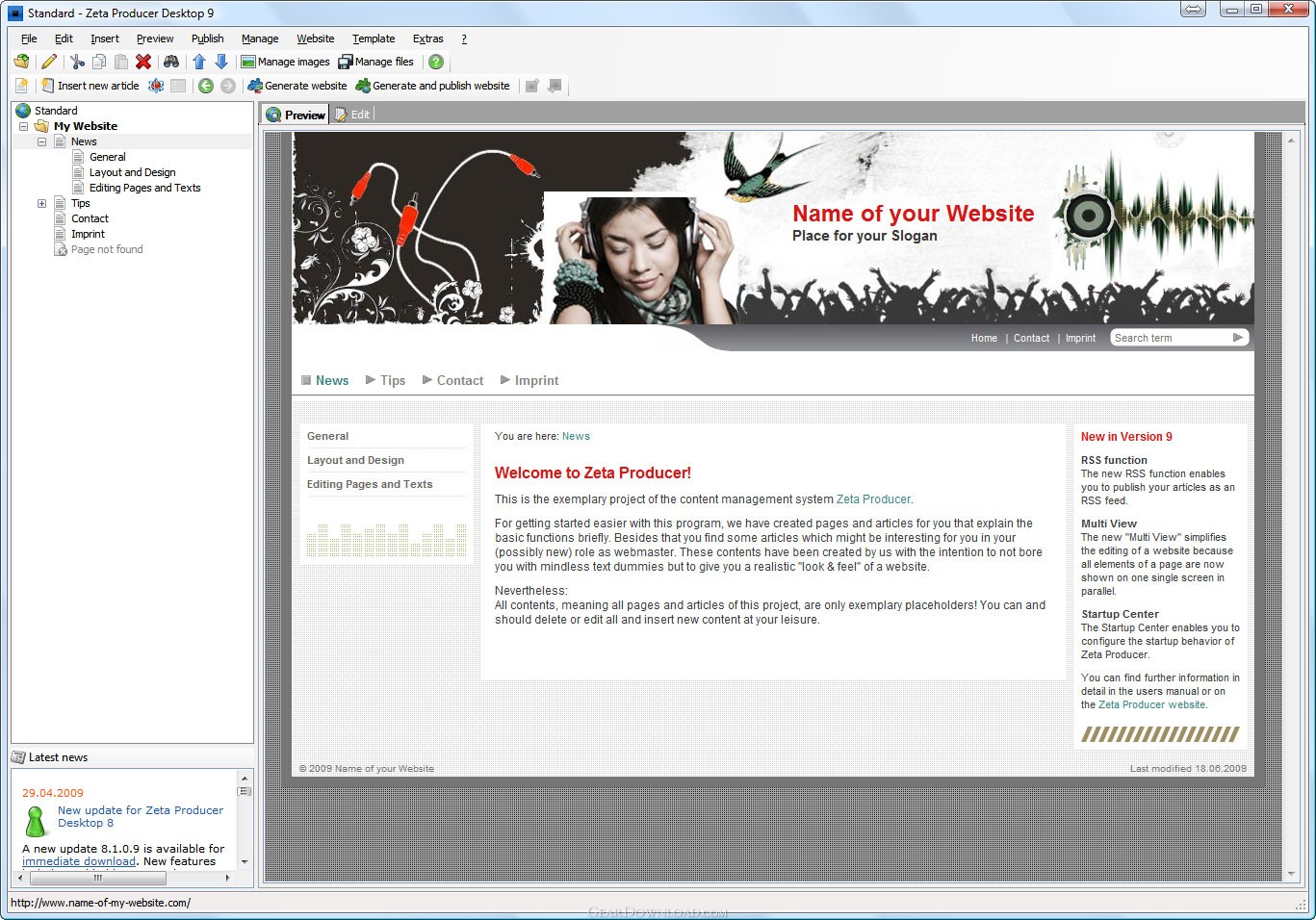
Task: Click the scissors cut icon
Action: pos(77,62)
